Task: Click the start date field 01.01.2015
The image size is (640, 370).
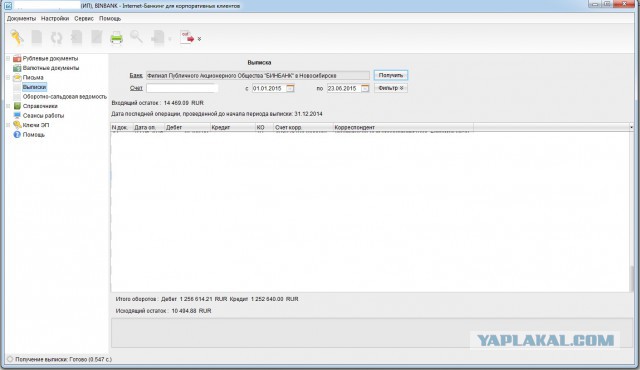Action: (269, 88)
